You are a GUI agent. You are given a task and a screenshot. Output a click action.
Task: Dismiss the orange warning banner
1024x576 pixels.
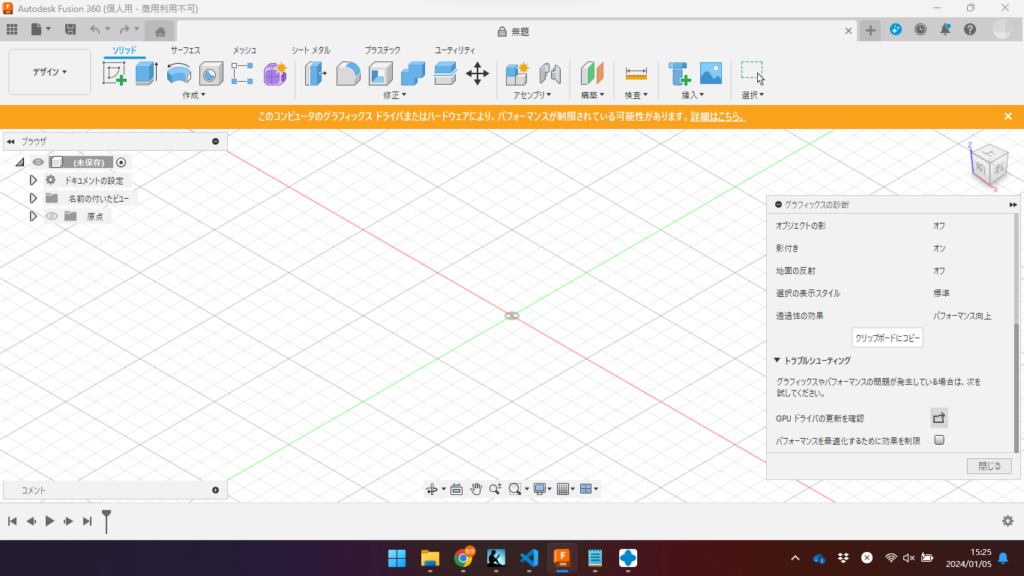[1008, 117]
